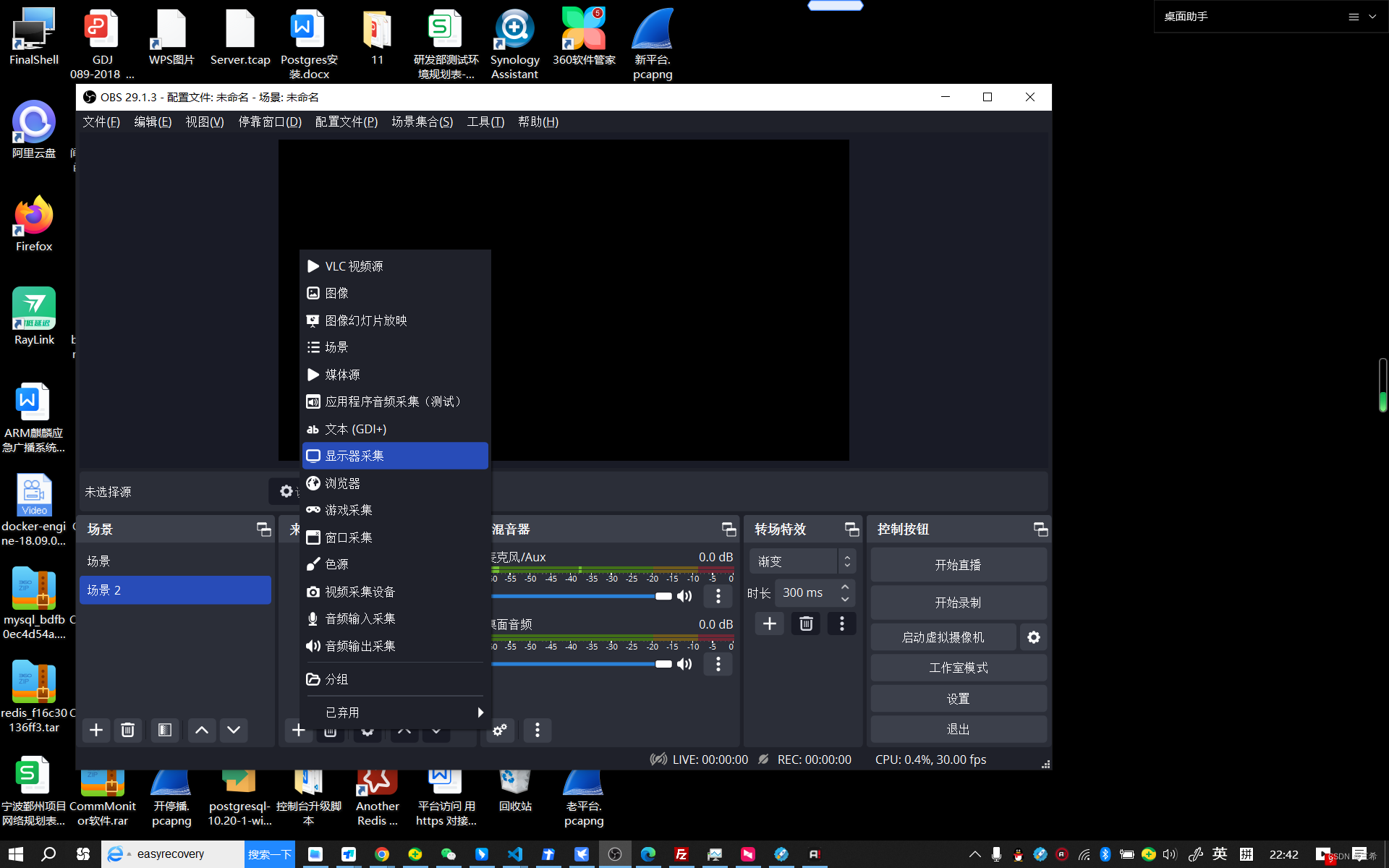This screenshot has height=868, width=1389.
Task: Mute the 麦克风/Aux audio channel
Action: [684, 596]
